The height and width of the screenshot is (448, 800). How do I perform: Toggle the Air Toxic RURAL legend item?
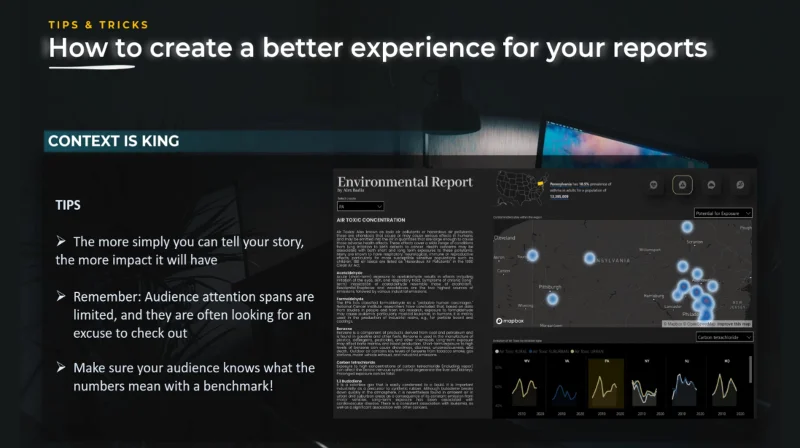pos(511,352)
